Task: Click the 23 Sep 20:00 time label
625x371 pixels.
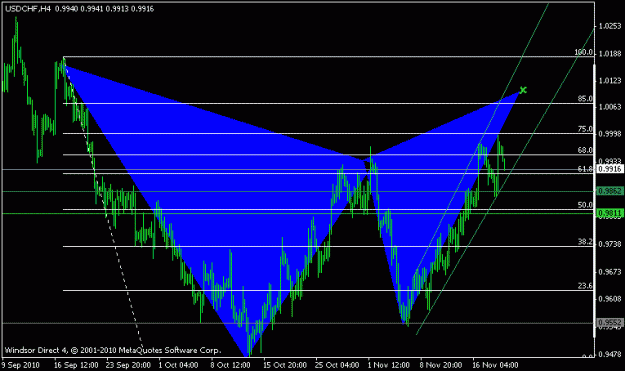Action: click(x=128, y=365)
